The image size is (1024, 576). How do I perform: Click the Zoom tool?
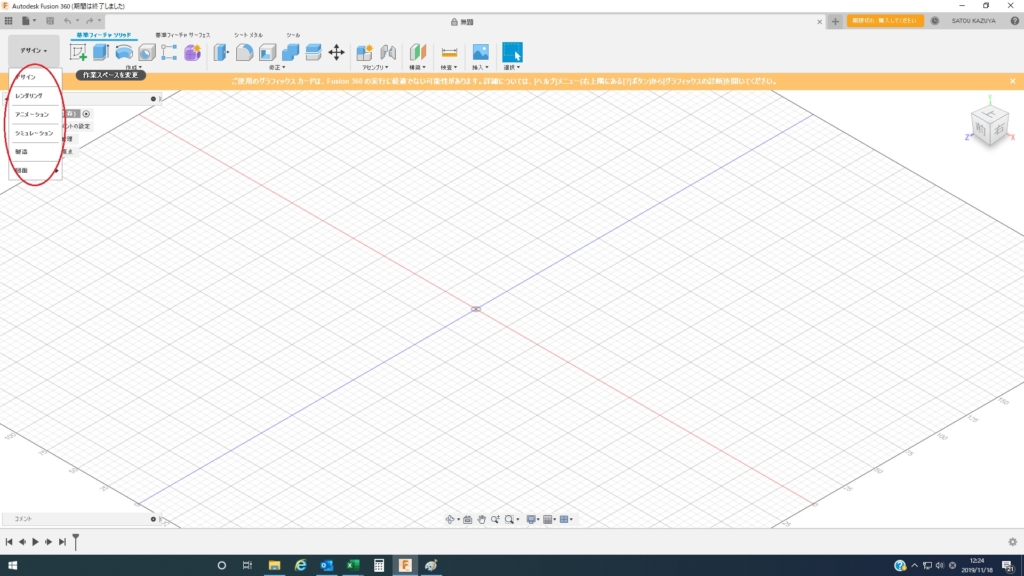click(495, 520)
